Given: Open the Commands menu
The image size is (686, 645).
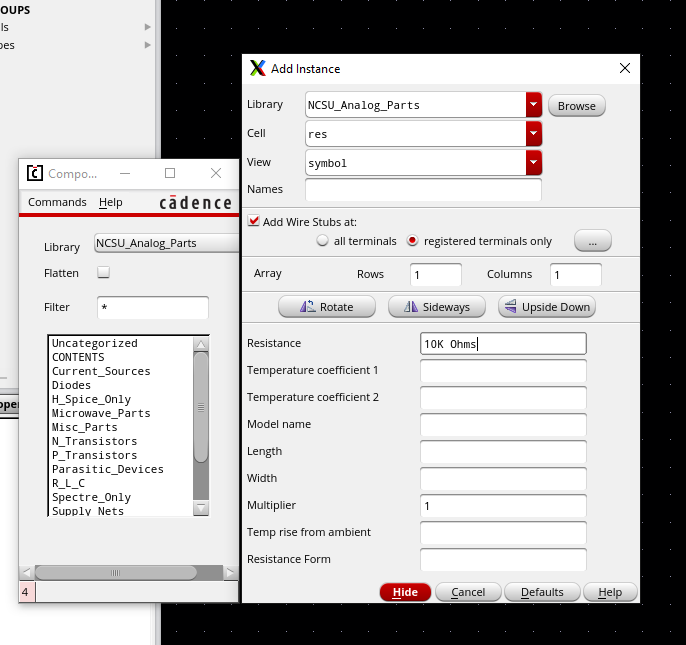Looking at the screenshot, I should 57,202.
